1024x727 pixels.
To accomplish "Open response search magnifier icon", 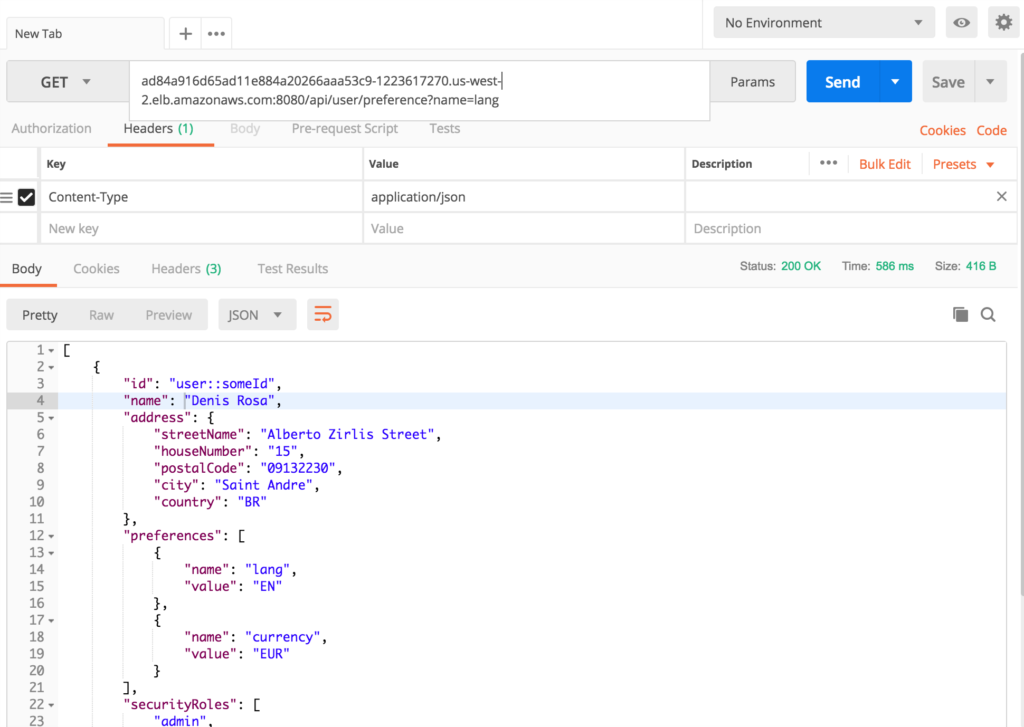I will coord(988,314).
